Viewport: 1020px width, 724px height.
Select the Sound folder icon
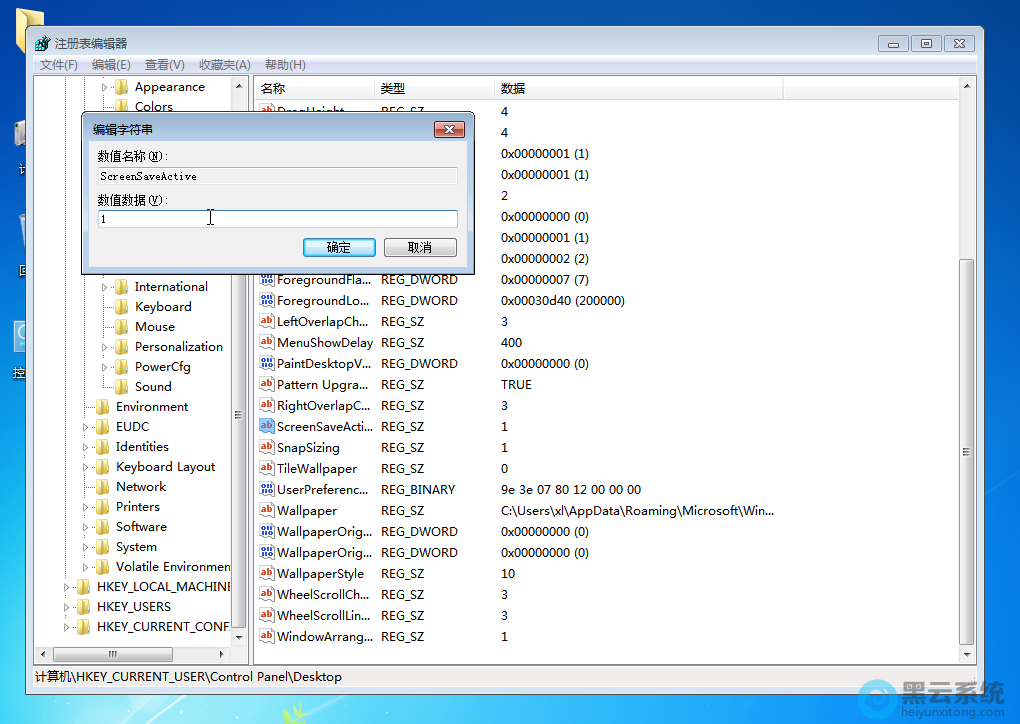(121, 387)
